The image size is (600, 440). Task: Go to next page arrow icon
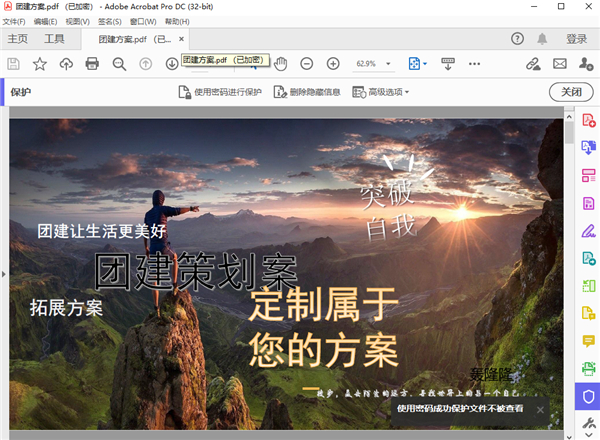[x=172, y=64]
